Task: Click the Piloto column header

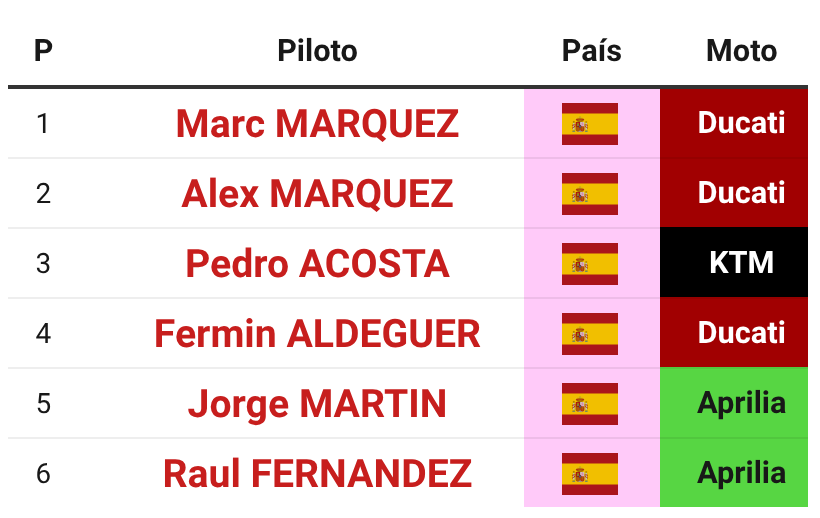Action: (x=317, y=51)
